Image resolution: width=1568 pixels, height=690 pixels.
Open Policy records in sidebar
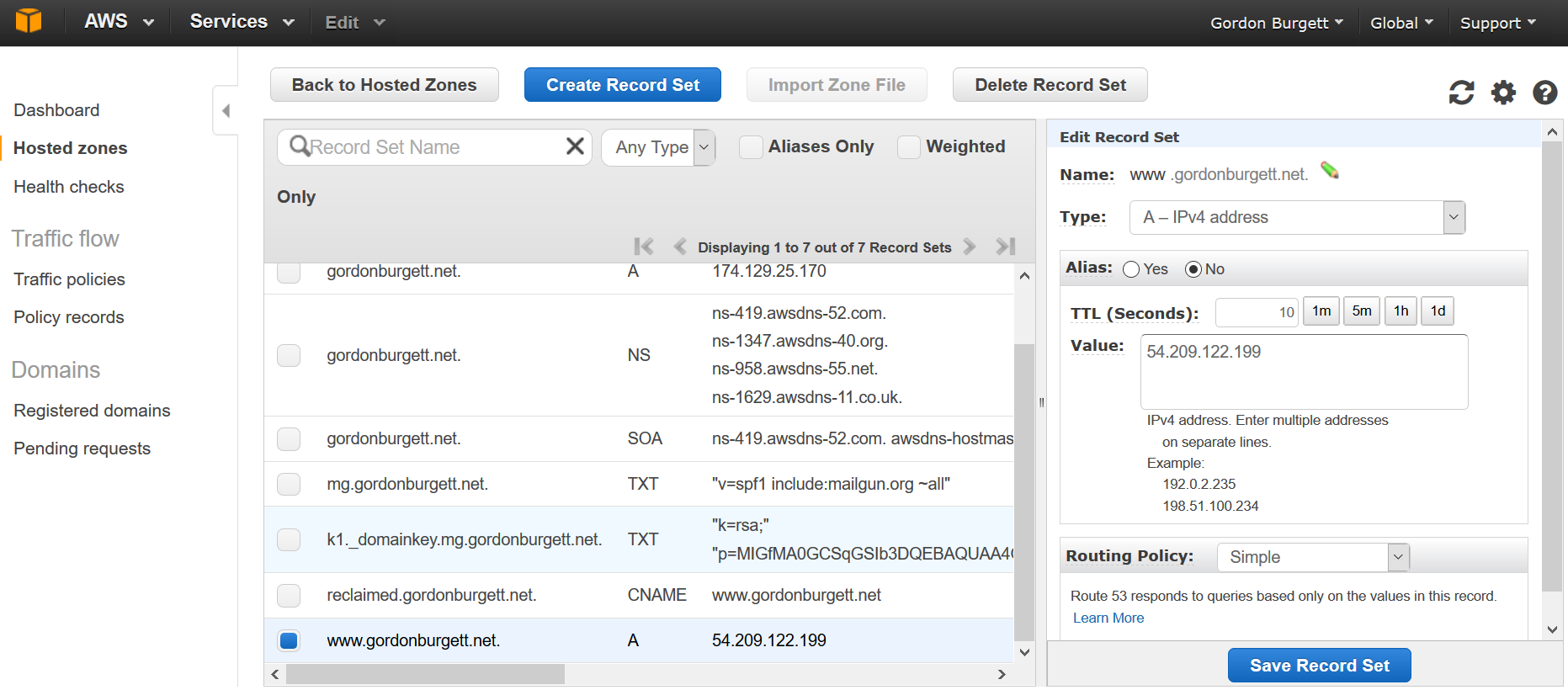[x=69, y=317]
